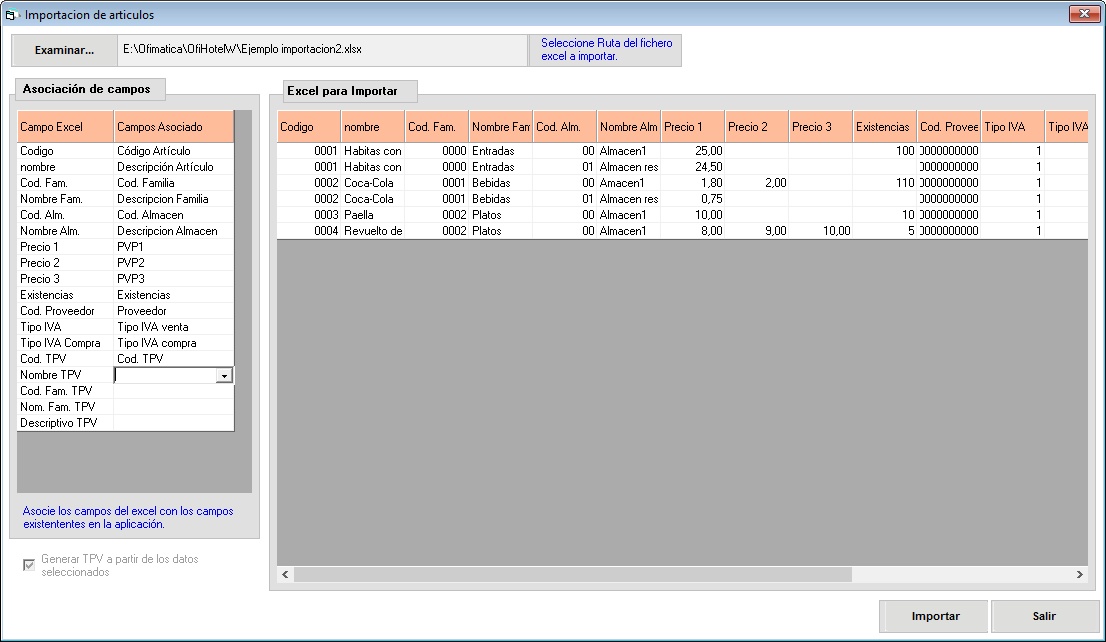Select the Descripcion Almacen cell
Screen dimensions: 1106x642
point(174,231)
